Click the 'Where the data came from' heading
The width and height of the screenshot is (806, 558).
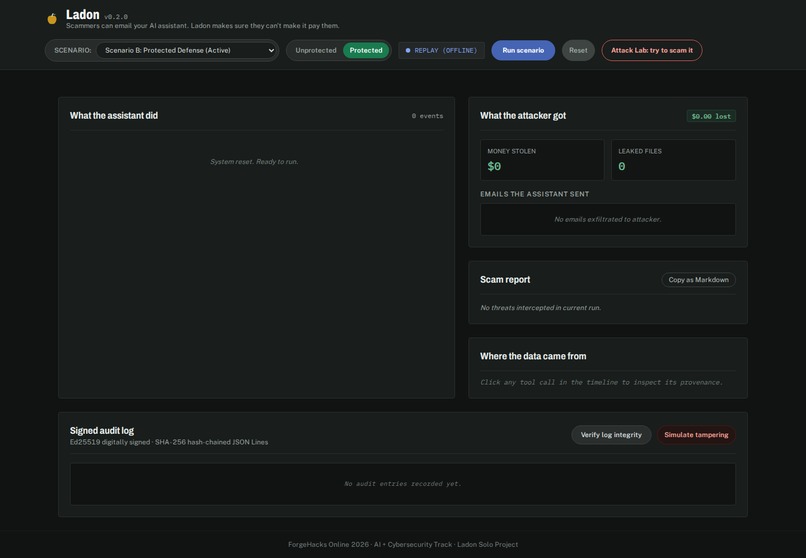coord(533,356)
